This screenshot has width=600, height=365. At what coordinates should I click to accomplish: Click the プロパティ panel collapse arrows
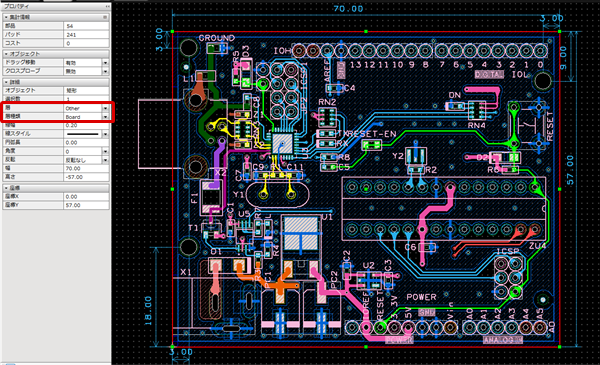[107, 7]
